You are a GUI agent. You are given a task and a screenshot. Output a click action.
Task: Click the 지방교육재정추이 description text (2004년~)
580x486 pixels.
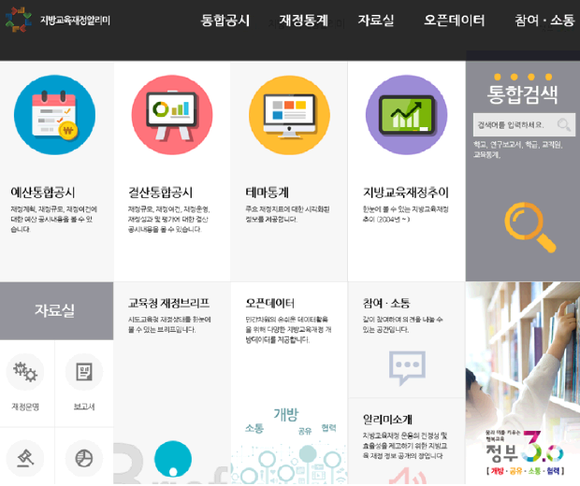pyautogui.click(x=405, y=214)
